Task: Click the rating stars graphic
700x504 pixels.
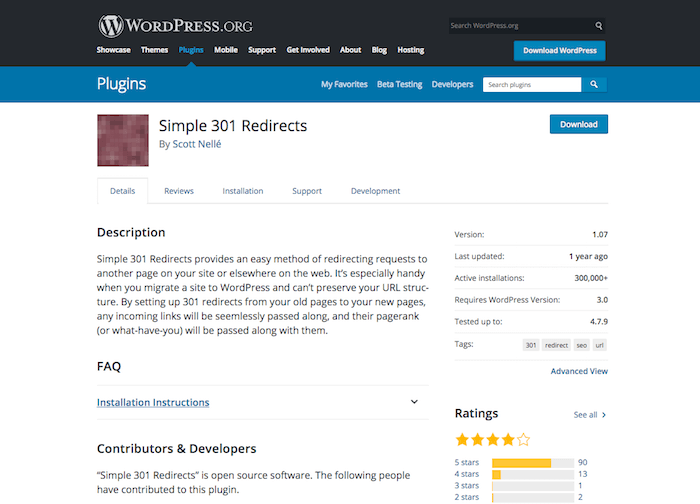Action: 492,440
